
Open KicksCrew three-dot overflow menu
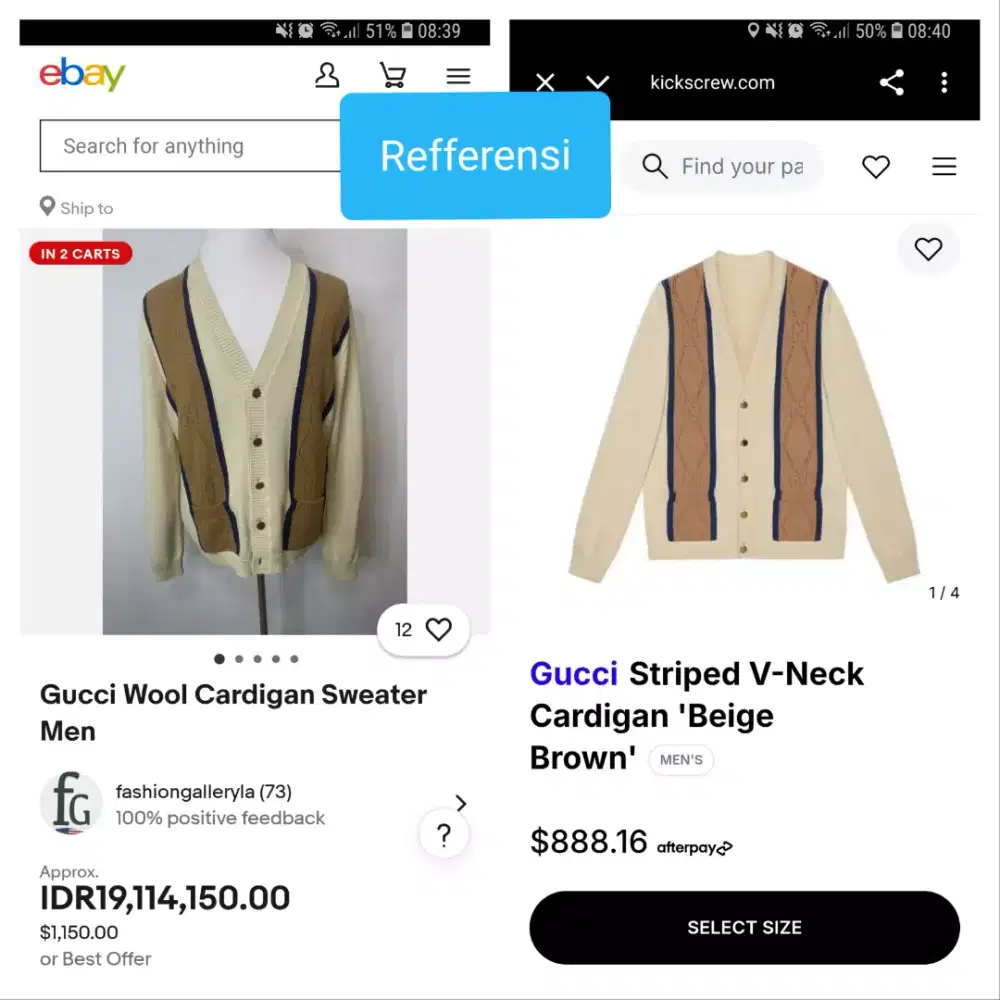(x=944, y=83)
